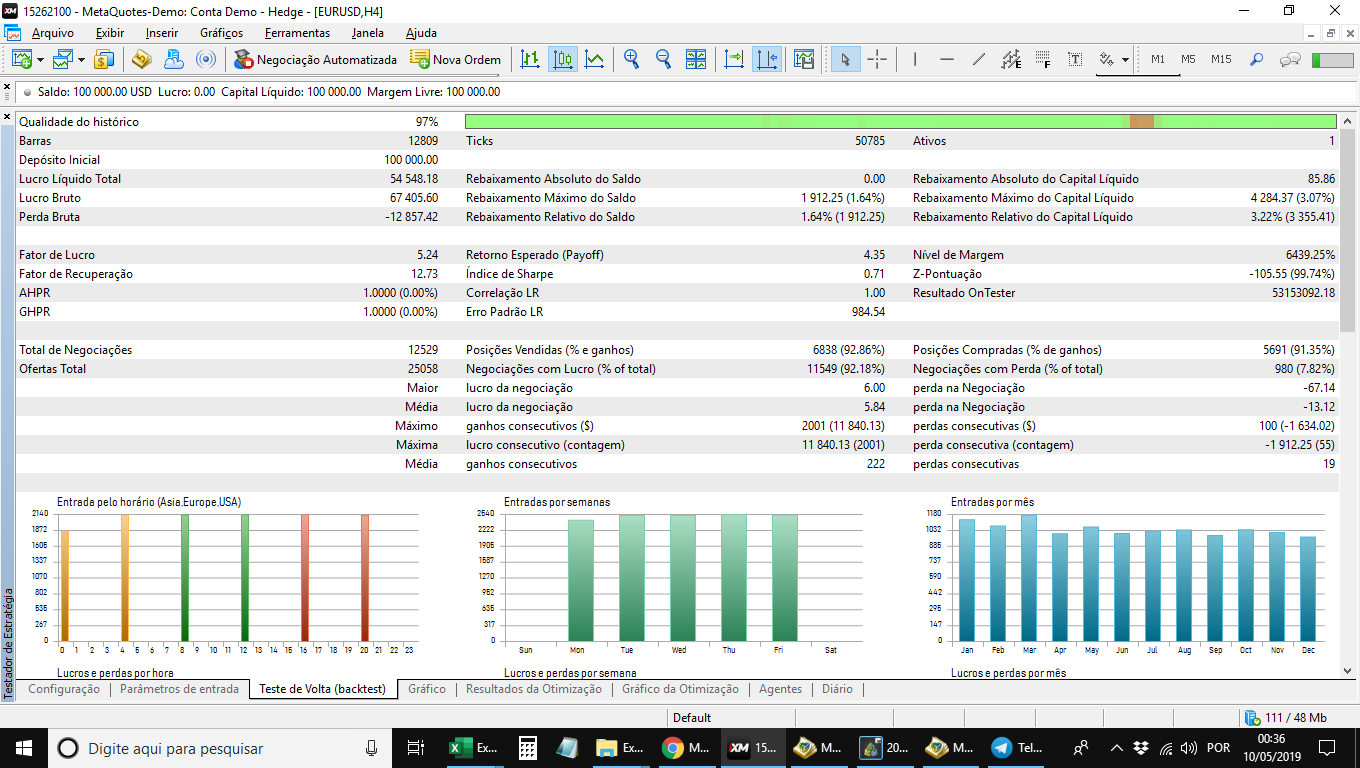Click the zoom in magnifier icon
This screenshot has width=1360, height=768.
point(631,60)
